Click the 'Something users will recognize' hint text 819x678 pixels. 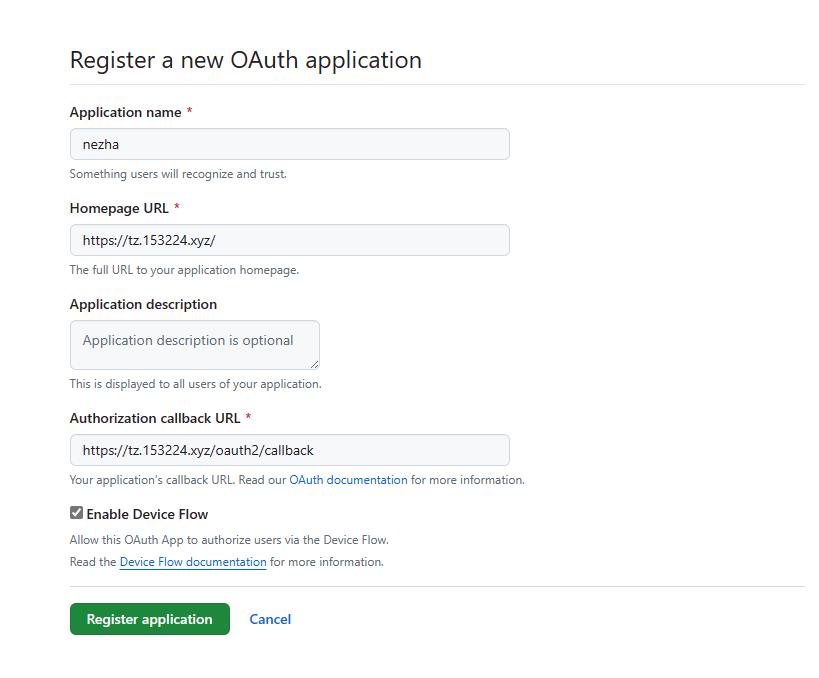tap(178, 174)
